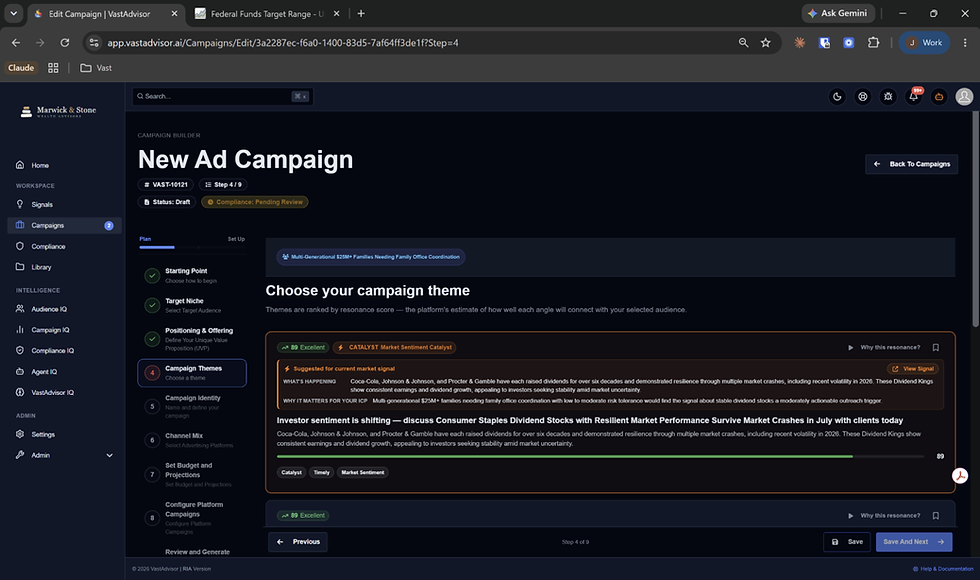Open VastAdvisor IQ in the sidebar

(52, 392)
